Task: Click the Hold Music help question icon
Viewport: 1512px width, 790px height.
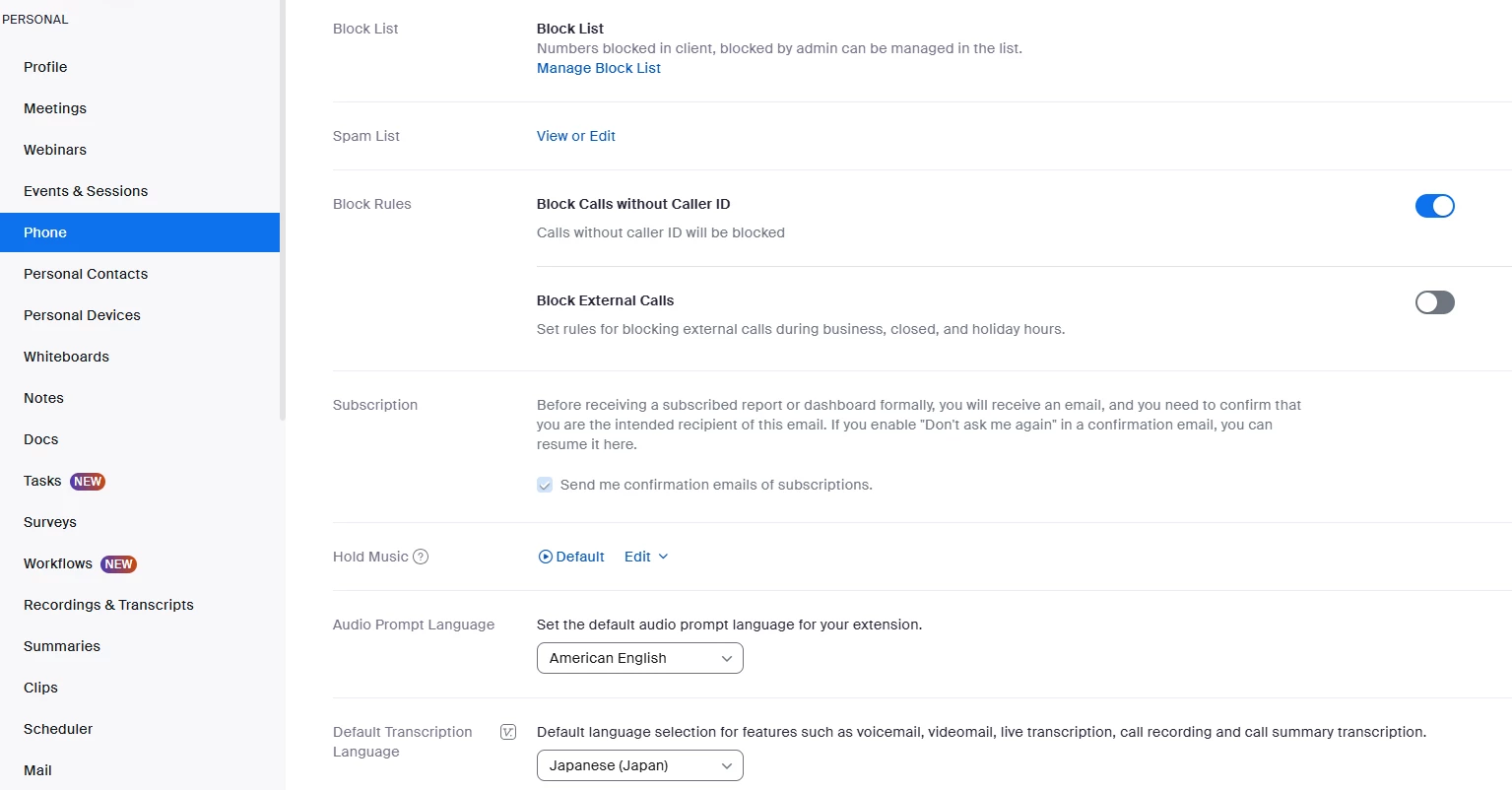Action: [x=421, y=557]
